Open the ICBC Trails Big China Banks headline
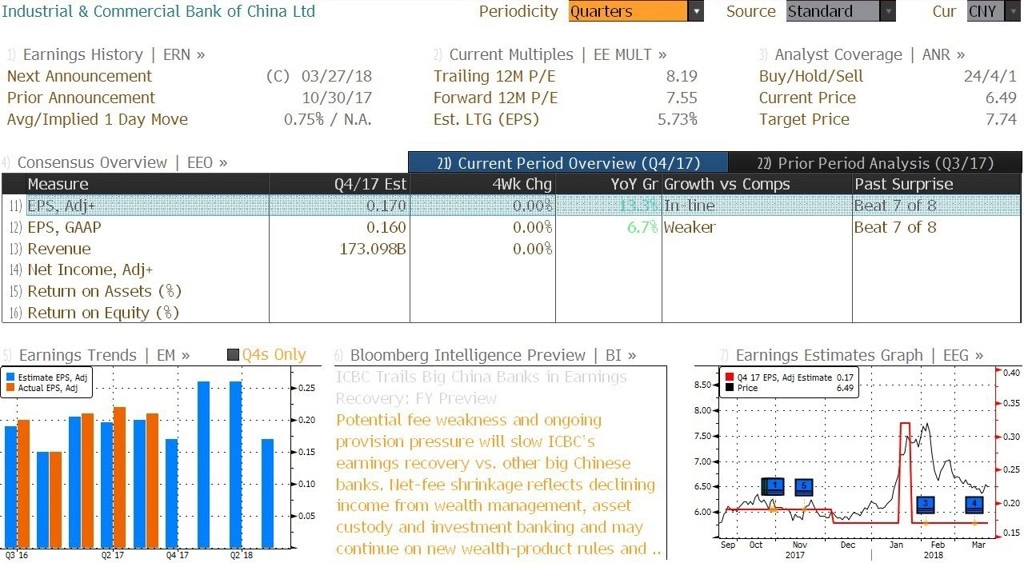The image size is (1024, 563). (481, 387)
